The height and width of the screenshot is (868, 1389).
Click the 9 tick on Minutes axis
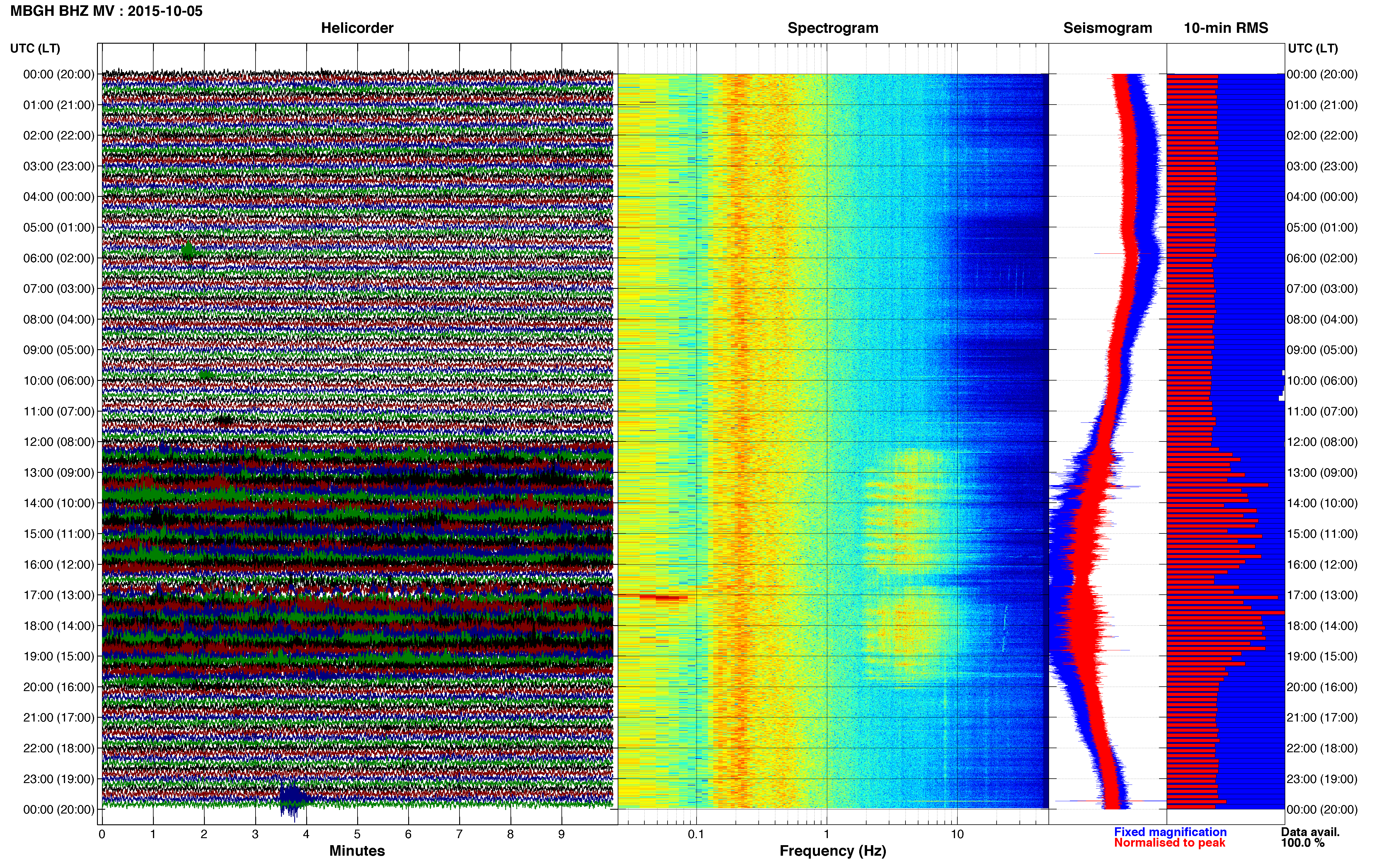pos(561,835)
